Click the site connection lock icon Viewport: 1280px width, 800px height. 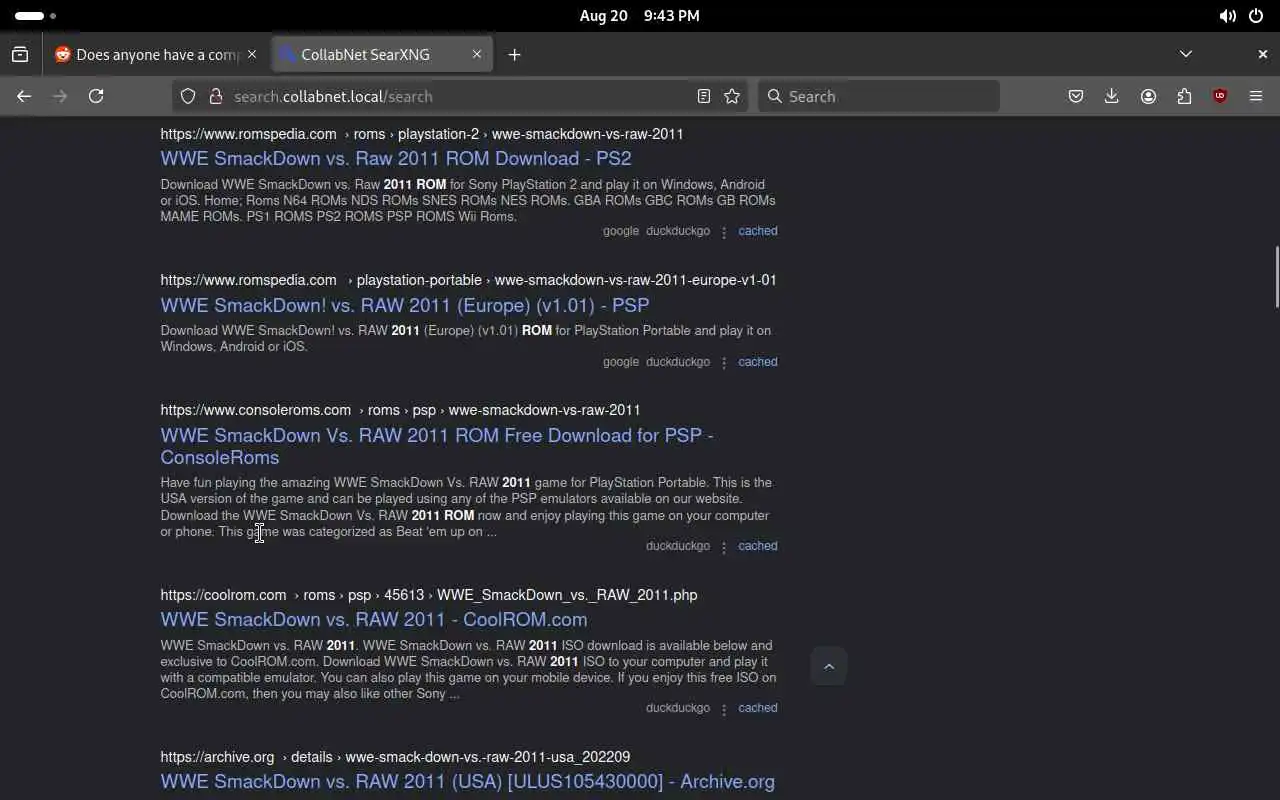tap(215, 96)
